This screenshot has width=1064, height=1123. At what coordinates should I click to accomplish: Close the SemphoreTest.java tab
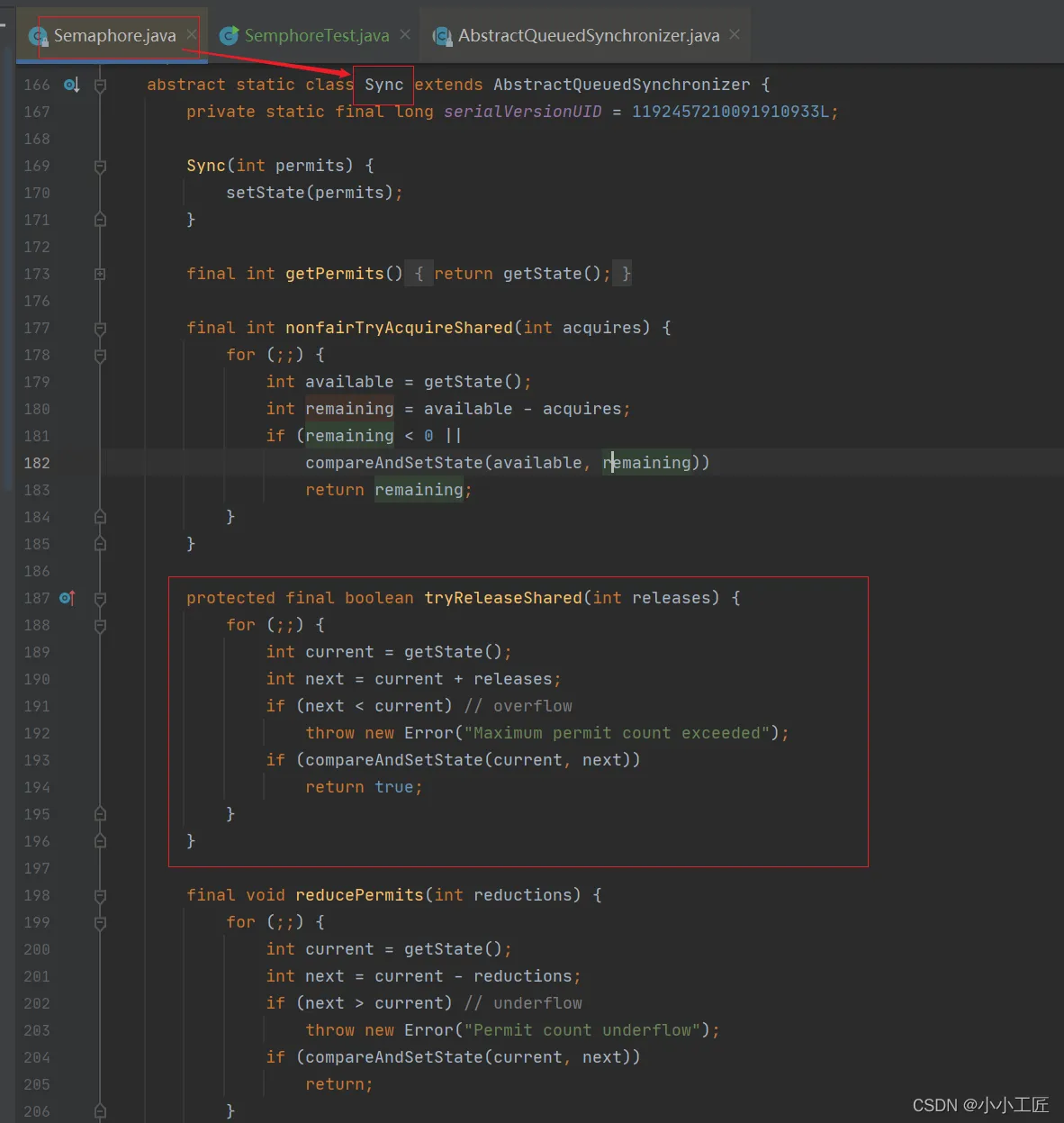pos(405,34)
